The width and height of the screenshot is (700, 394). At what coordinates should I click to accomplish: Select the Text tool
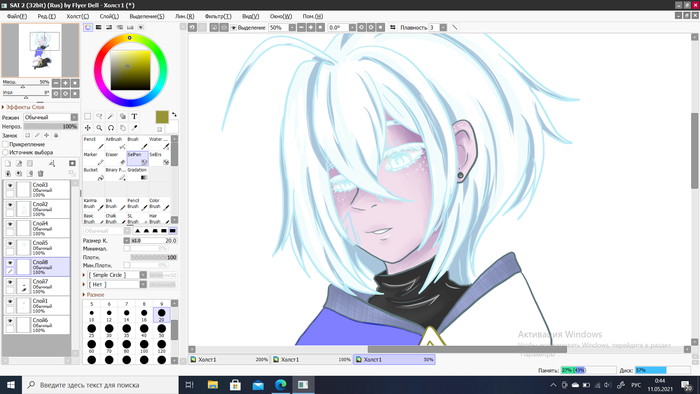point(134,116)
